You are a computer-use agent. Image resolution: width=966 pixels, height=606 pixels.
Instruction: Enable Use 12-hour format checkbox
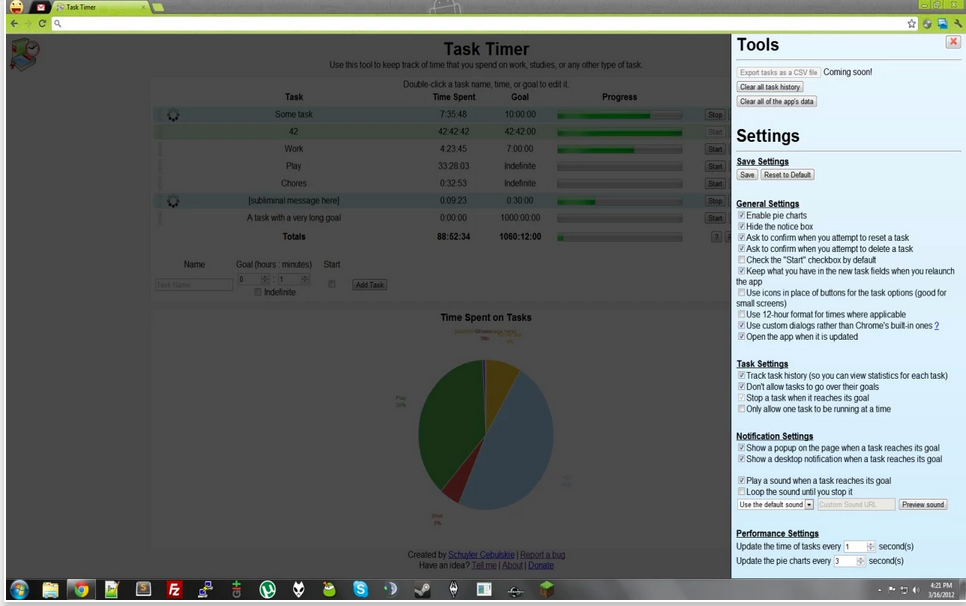pyautogui.click(x=742, y=314)
